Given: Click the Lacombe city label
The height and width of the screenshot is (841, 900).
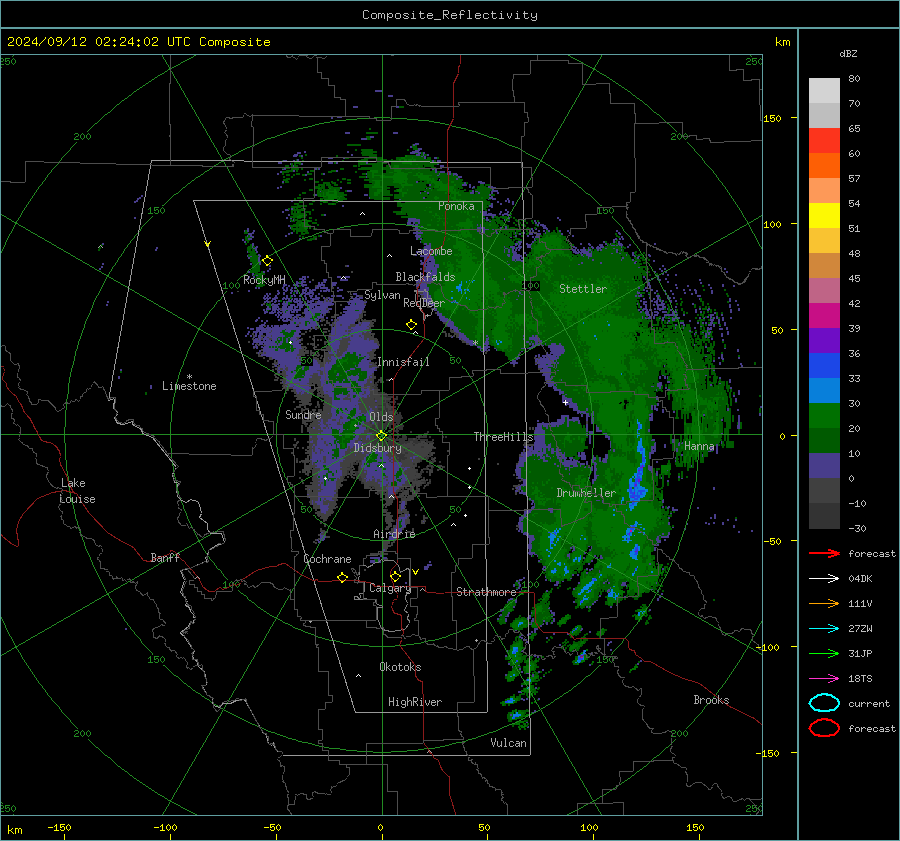Looking at the screenshot, I should click(x=431, y=251).
